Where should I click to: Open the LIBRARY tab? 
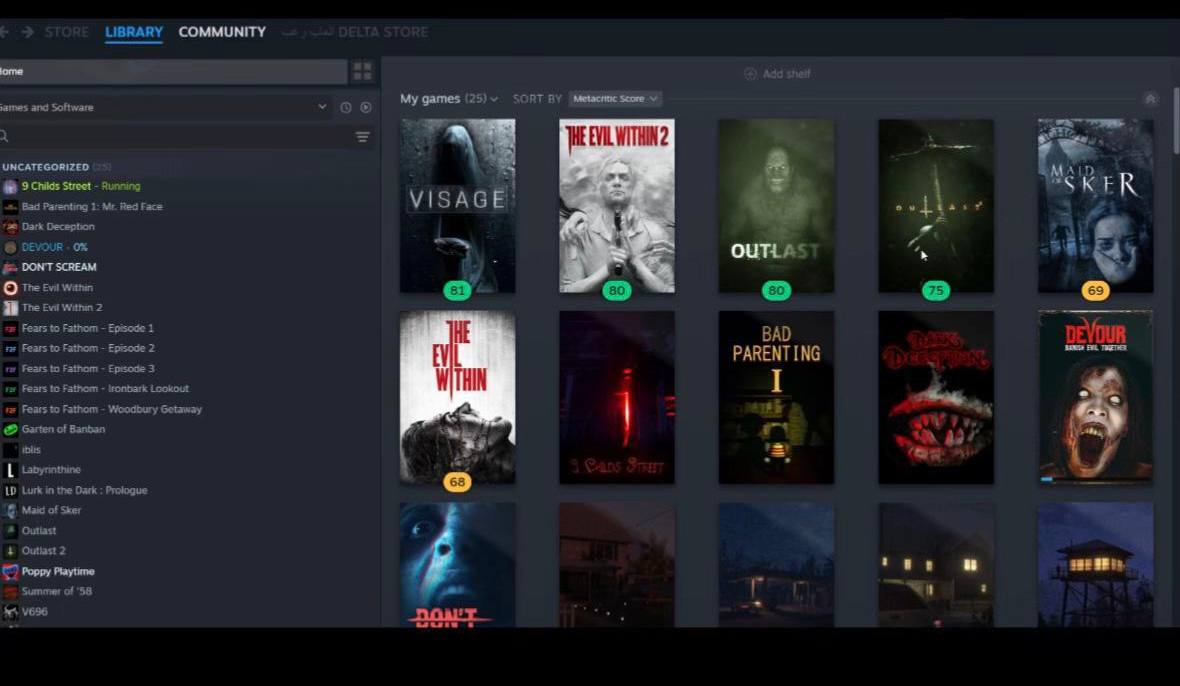[134, 32]
